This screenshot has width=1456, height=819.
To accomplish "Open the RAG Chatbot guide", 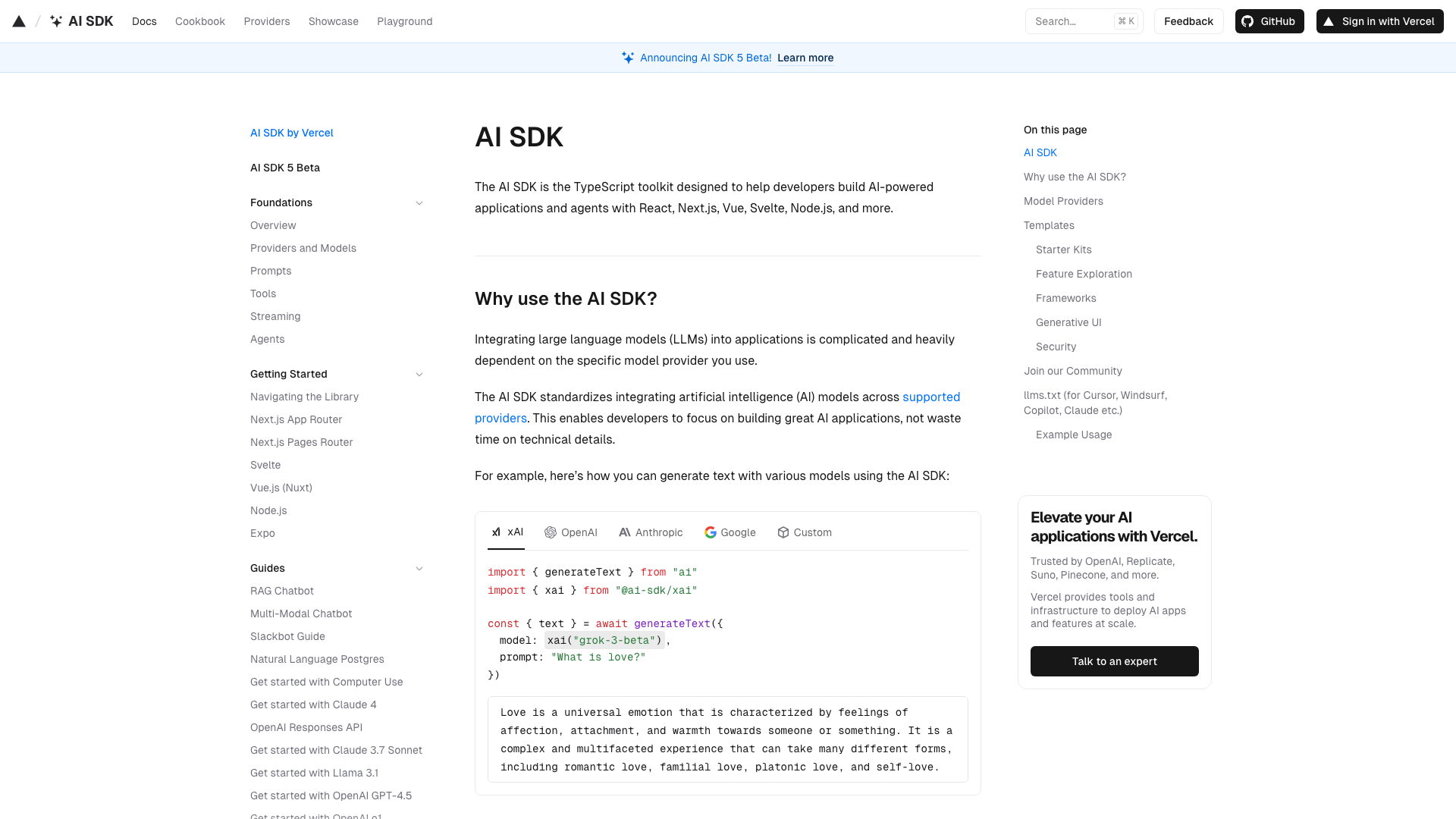I will click(282, 591).
